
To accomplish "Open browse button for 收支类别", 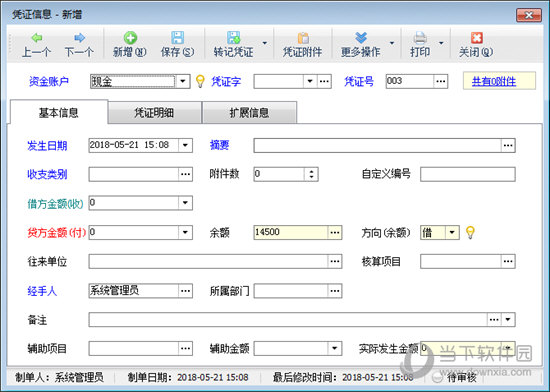I will coord(185,174).
